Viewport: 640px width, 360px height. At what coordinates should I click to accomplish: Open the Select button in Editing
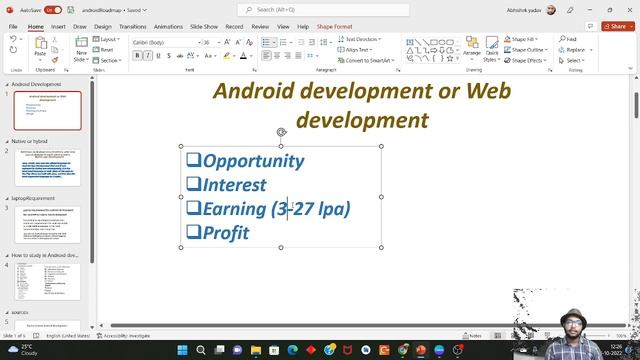coord(572,60)
